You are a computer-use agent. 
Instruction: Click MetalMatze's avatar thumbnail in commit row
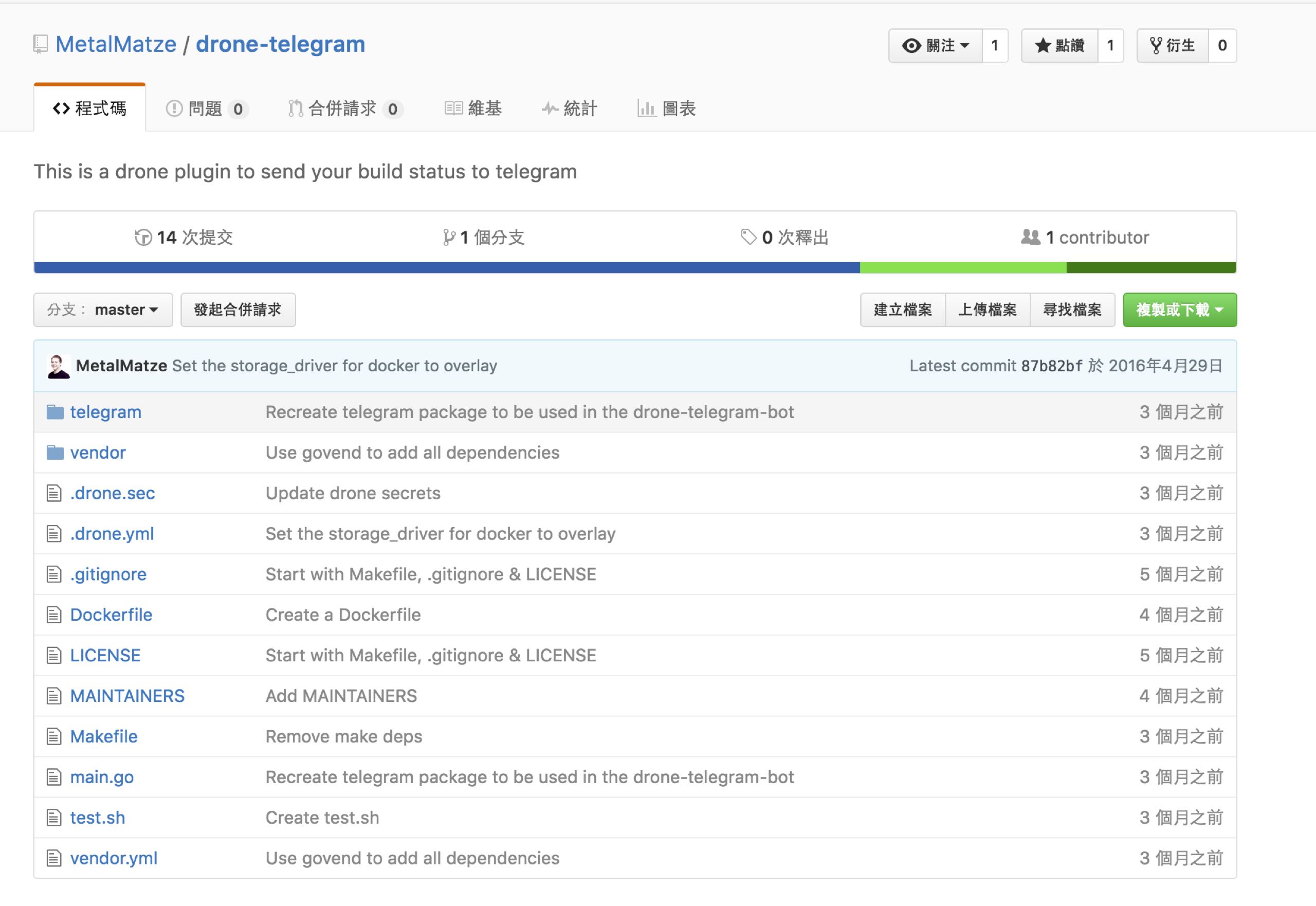coord(59,366)
